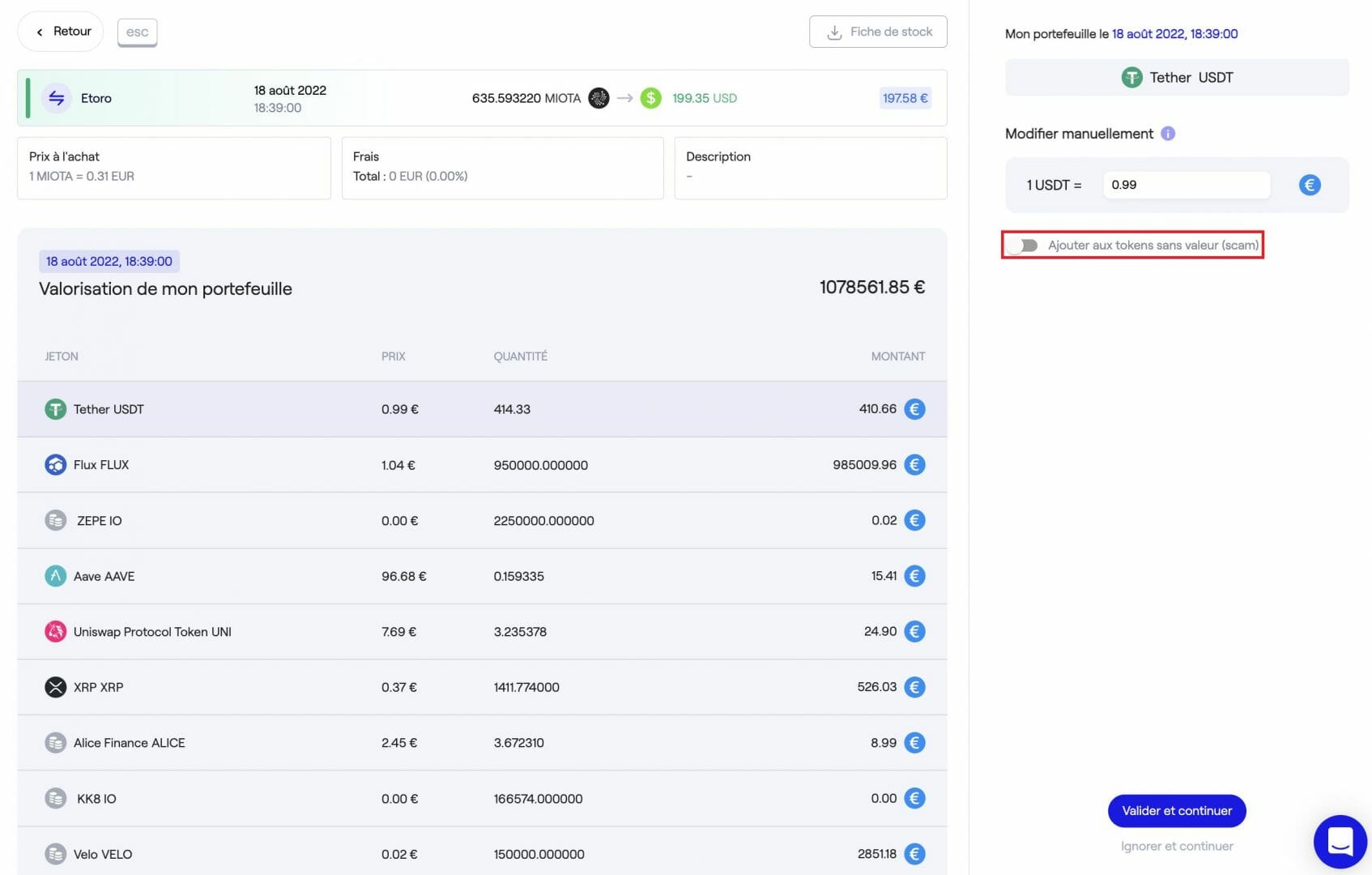Screen dimensions: 1372x875
Task: Click the euro icon in KK8 IO row
Action: 914,799
